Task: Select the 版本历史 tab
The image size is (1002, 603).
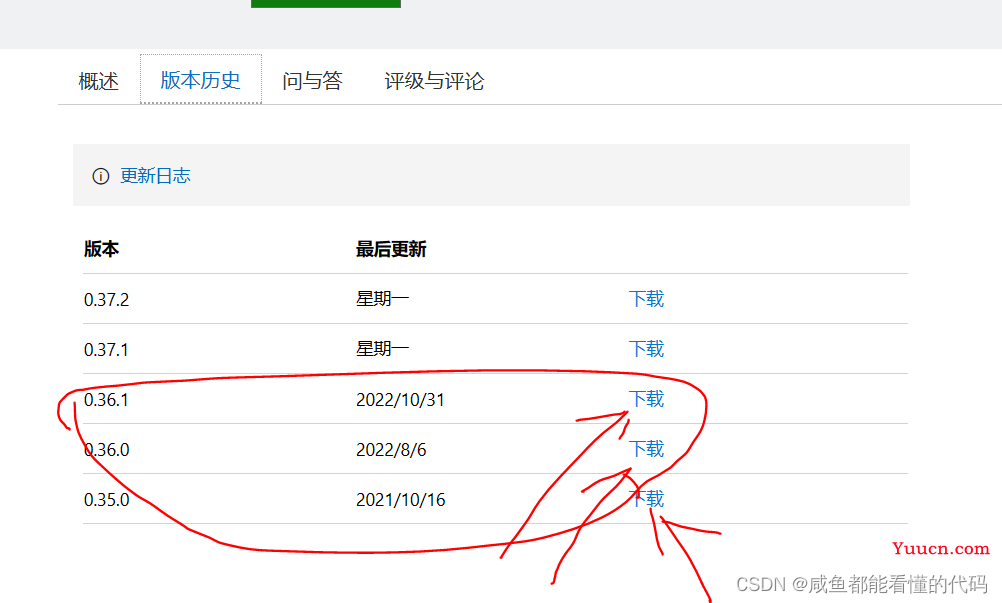Action: [201, 80]
